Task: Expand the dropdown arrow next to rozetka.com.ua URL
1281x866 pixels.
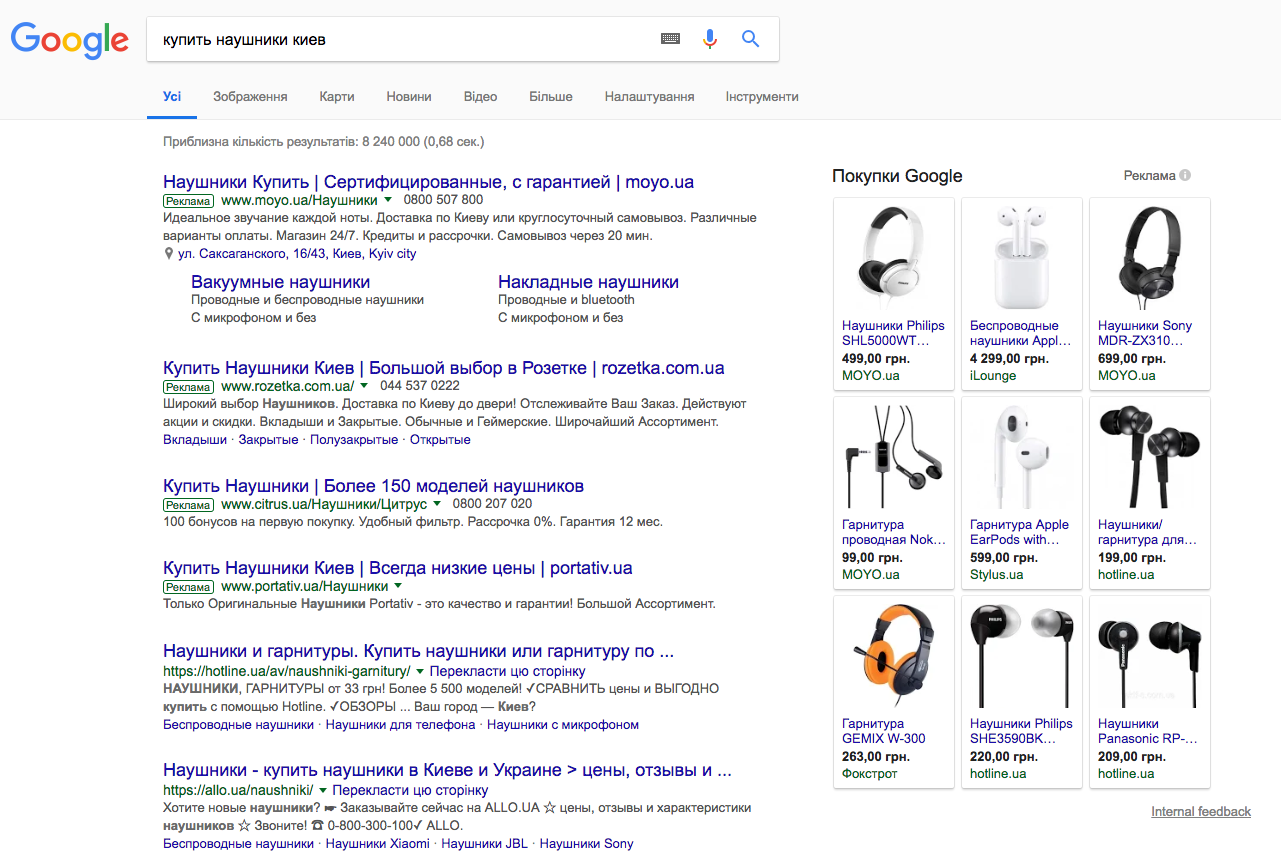Action: click(364, 386)
